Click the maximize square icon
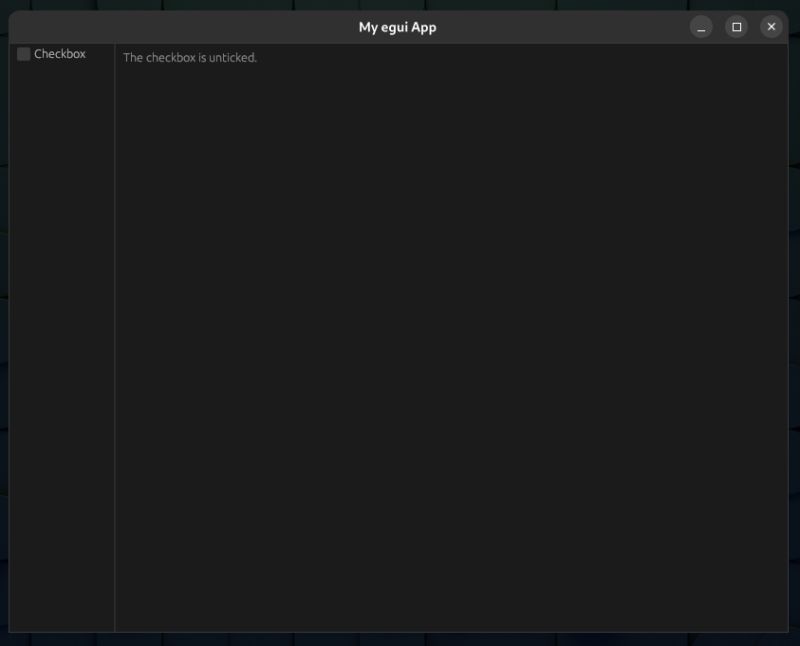This screenshot has width=800, height=646. point(736,26)
